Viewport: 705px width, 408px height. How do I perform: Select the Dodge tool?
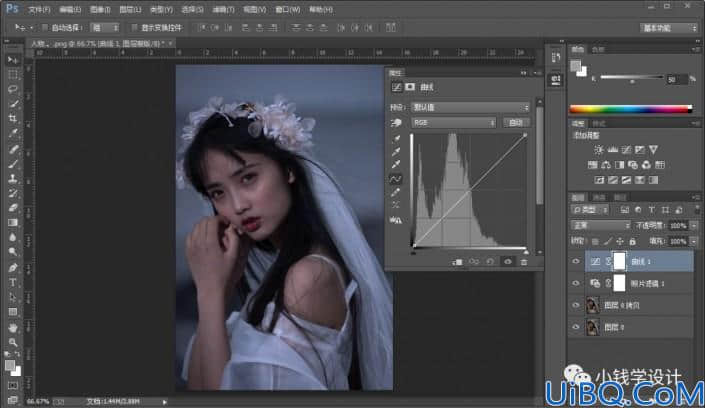[x=13, y=252]
